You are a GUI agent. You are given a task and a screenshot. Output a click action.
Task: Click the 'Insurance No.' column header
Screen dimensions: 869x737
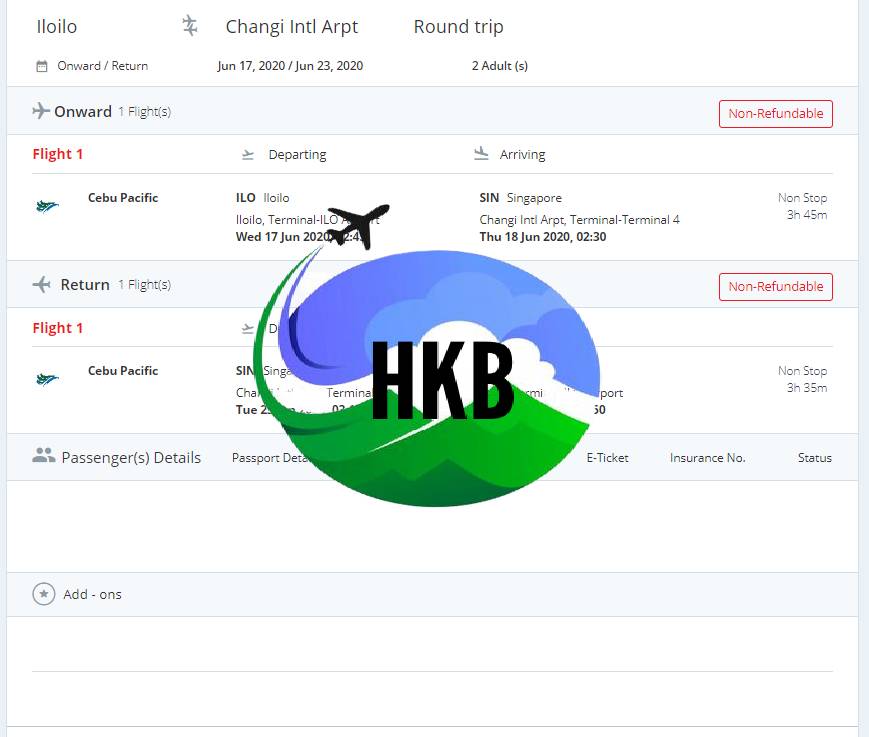[x=707, y=458]
